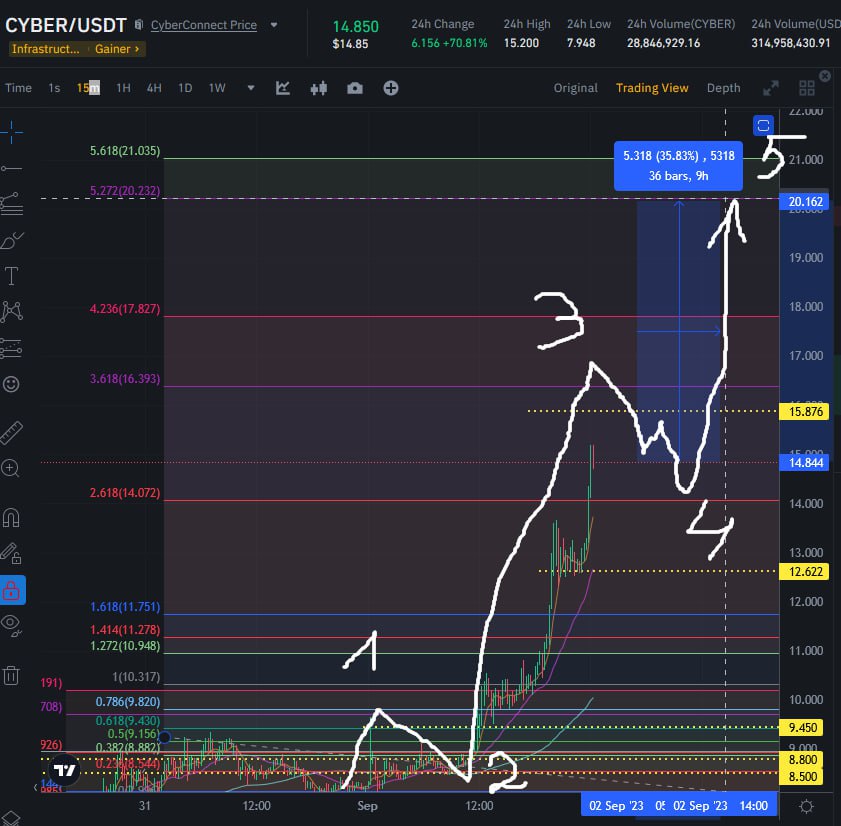Image resolution: width=841 pixels, height=826 pixels.
Task: Select the 15m interval
Action: [x=88, y=88]
